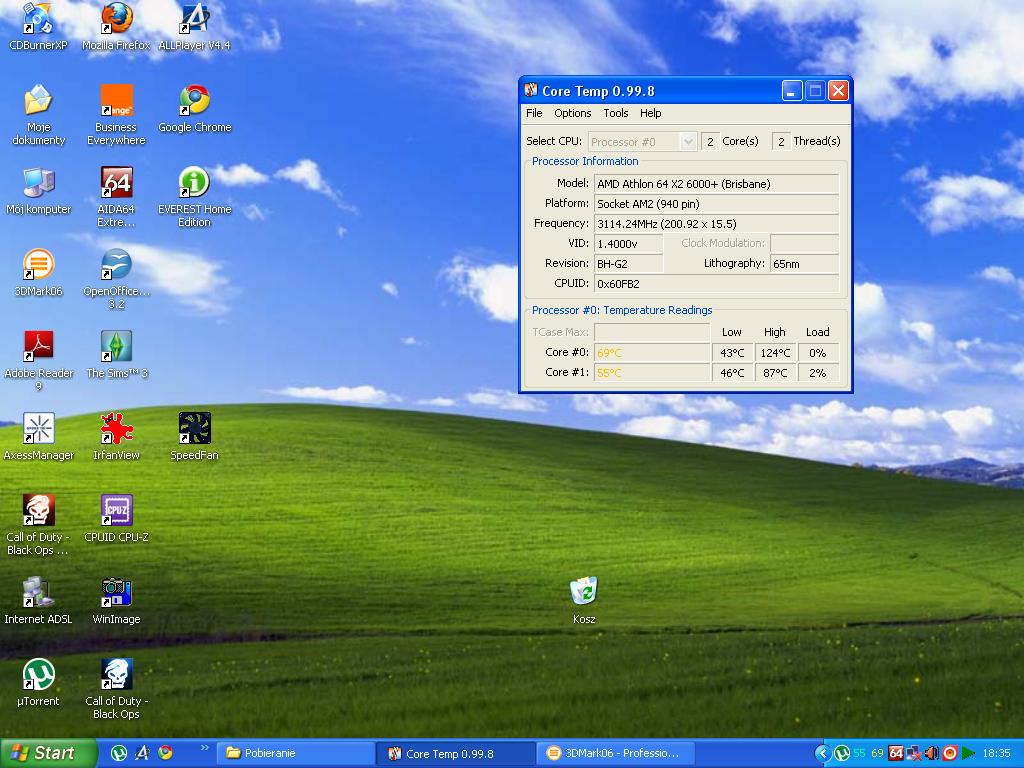The height and width of the screenshot is (768, 1024).
Task: Open the Options menu in Core Temp
Action: click(573, 113)
